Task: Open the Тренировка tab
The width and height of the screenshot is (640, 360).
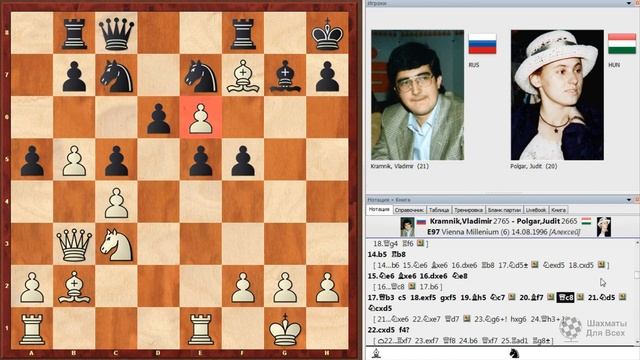Action: [469, 210]
